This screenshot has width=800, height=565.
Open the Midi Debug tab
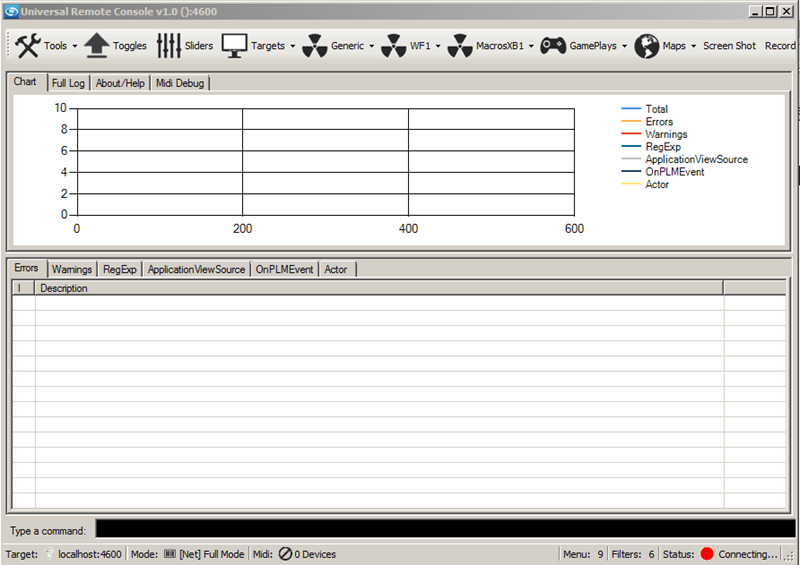point(180,83)
